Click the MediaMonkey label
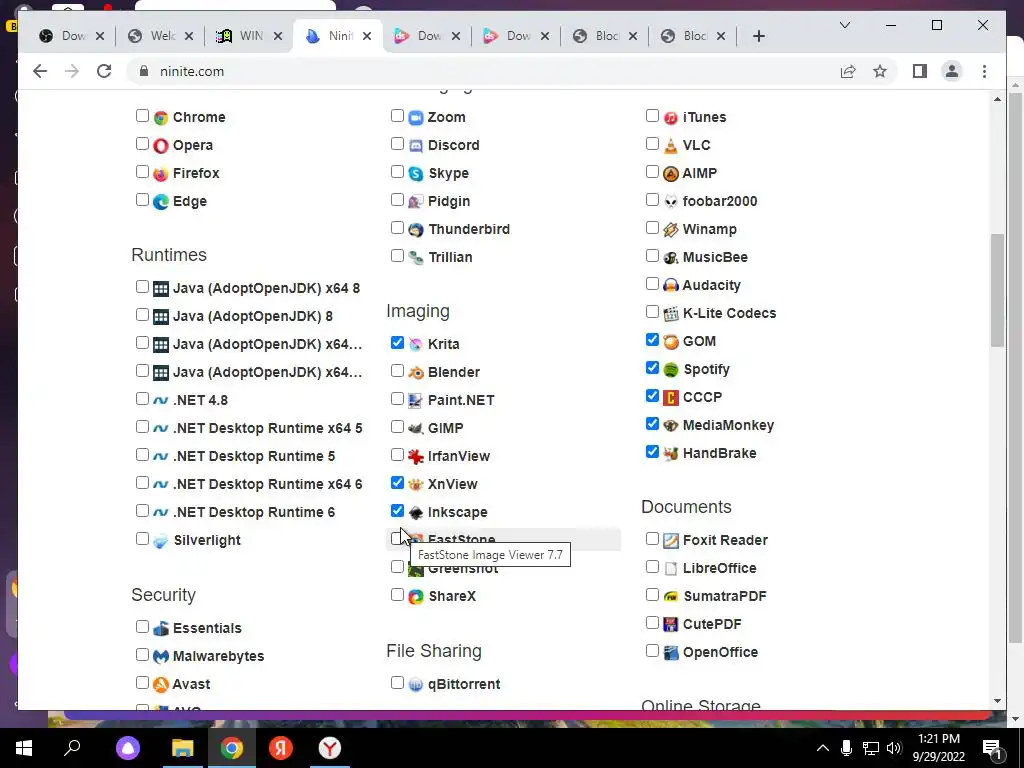This screenshot has width=1024, height=768. pos(728,426)
